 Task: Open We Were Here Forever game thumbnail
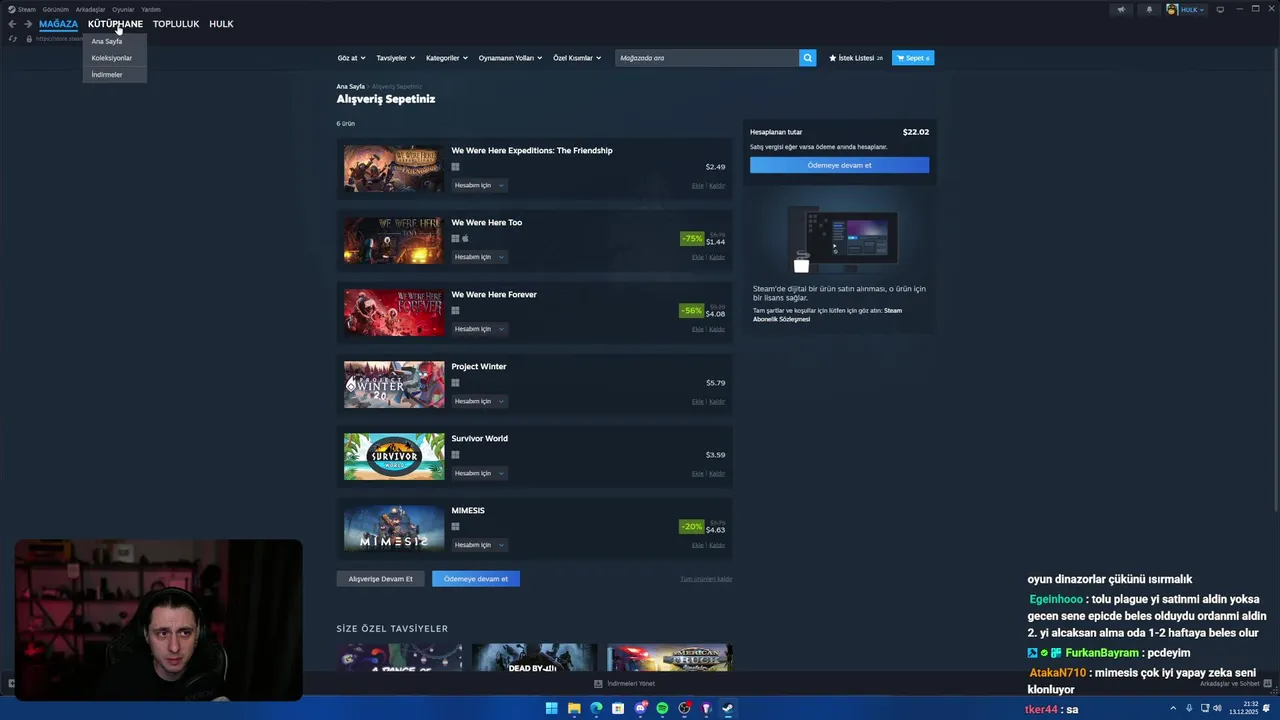(394, 313)
